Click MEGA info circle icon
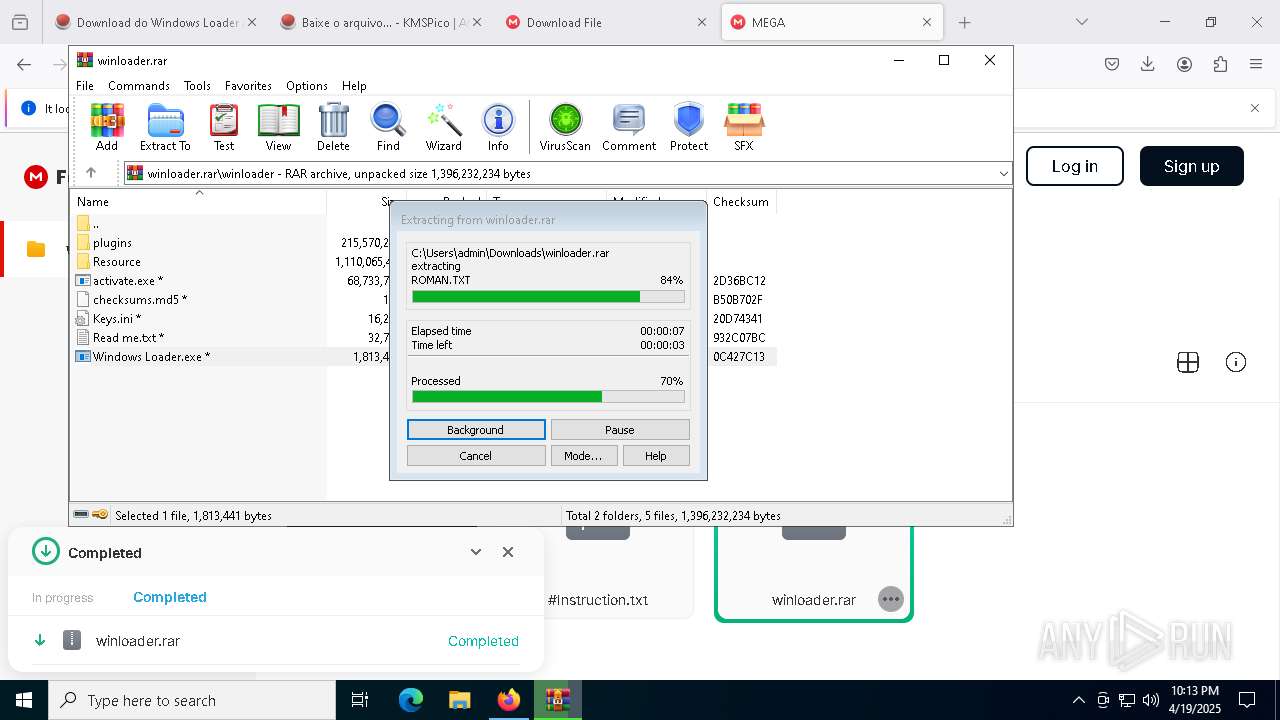This screenshot has height=720, width=1280. pyautogui.click(x=1236, y=362)
